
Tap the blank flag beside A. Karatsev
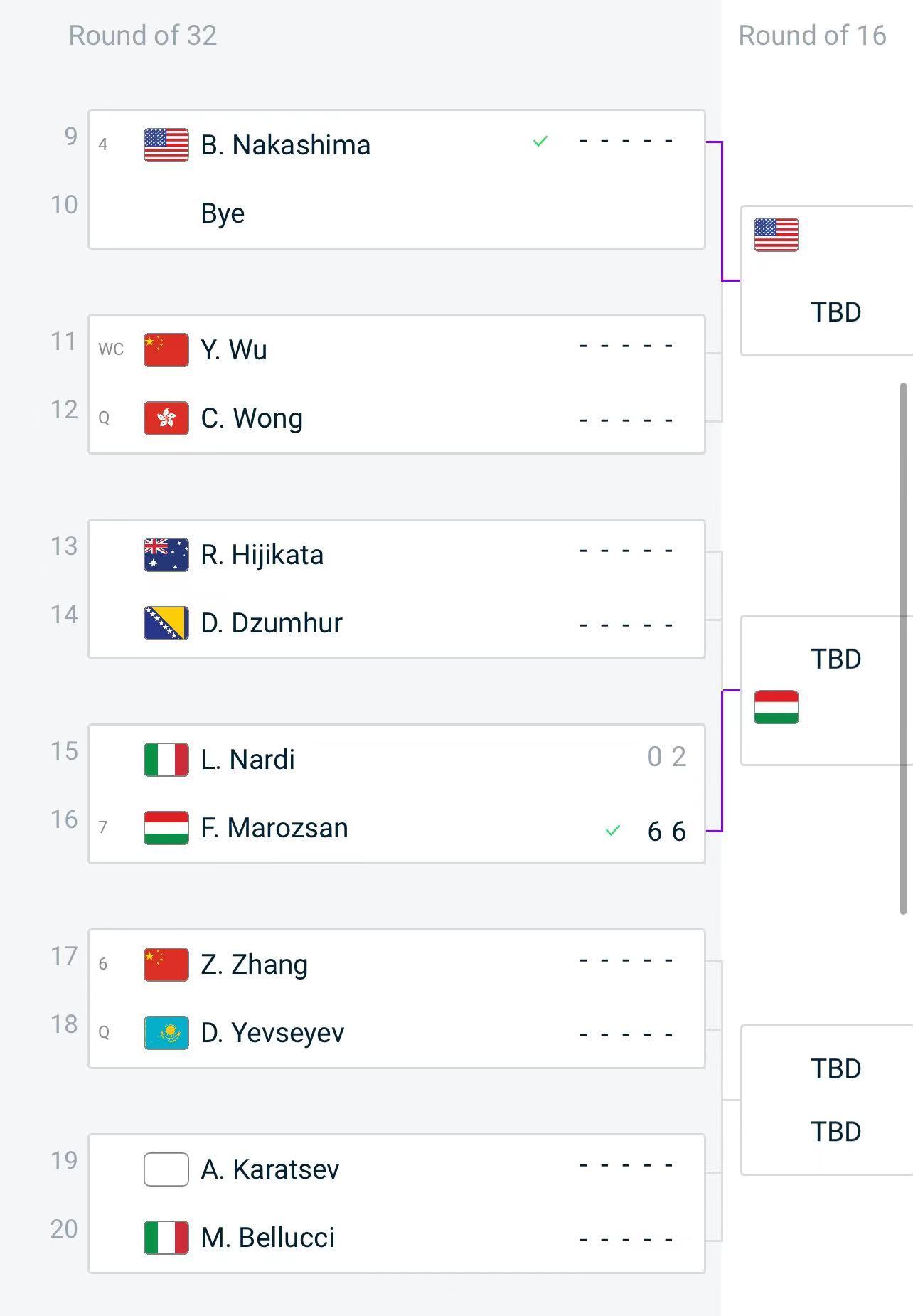[166, 1169]
